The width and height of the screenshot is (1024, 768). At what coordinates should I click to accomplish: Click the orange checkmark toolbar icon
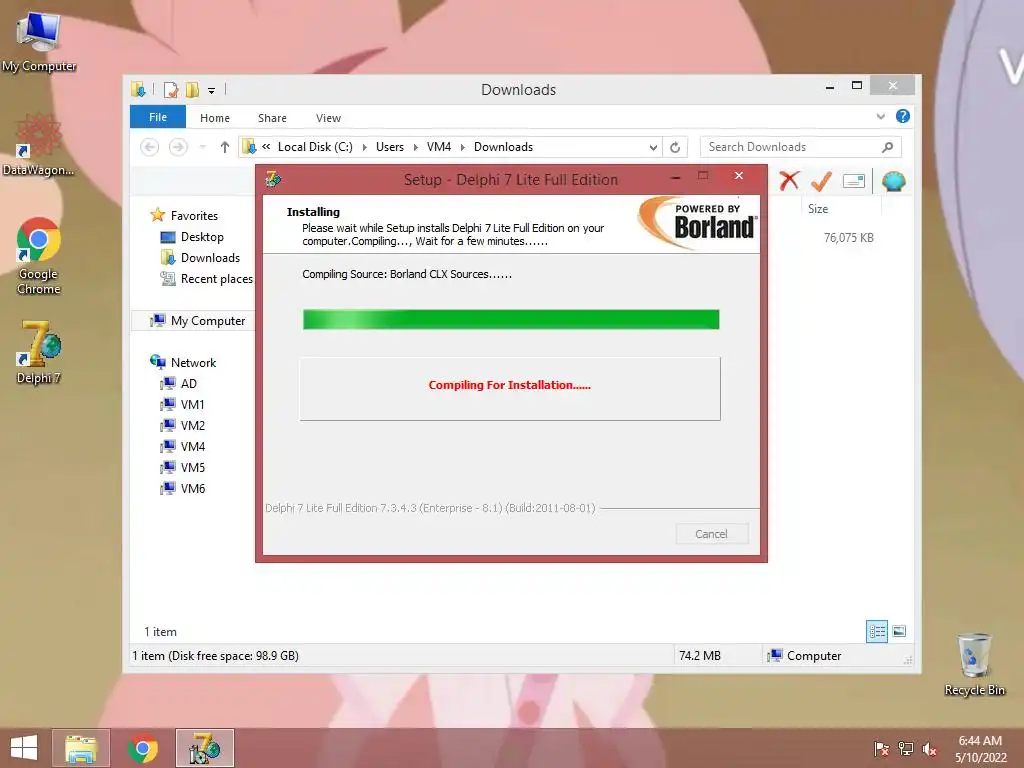[x=822, y=181]
